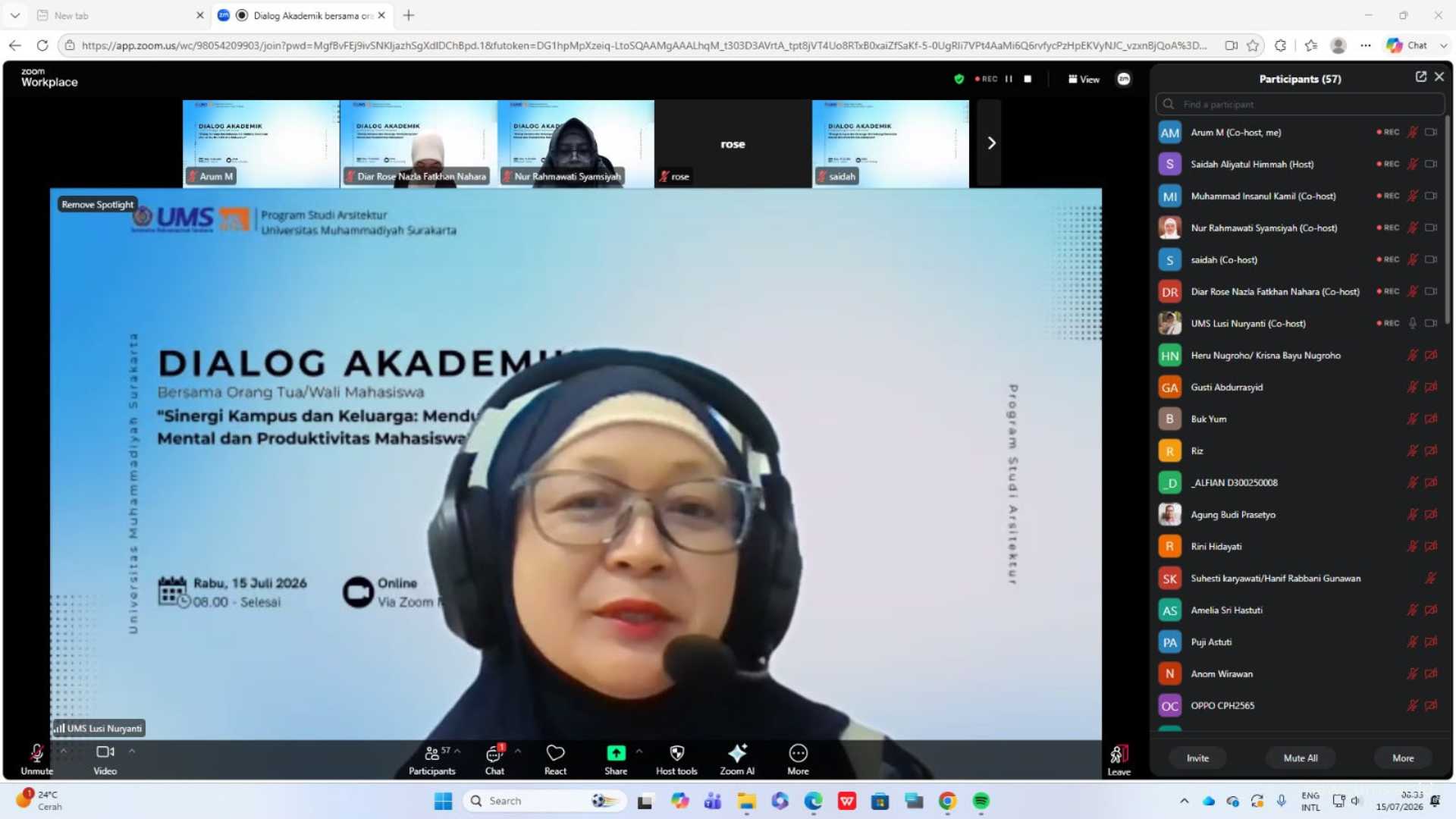1456x819 pixels.
Task: Open Spotify from the taskbar
Action: point(981,801)
